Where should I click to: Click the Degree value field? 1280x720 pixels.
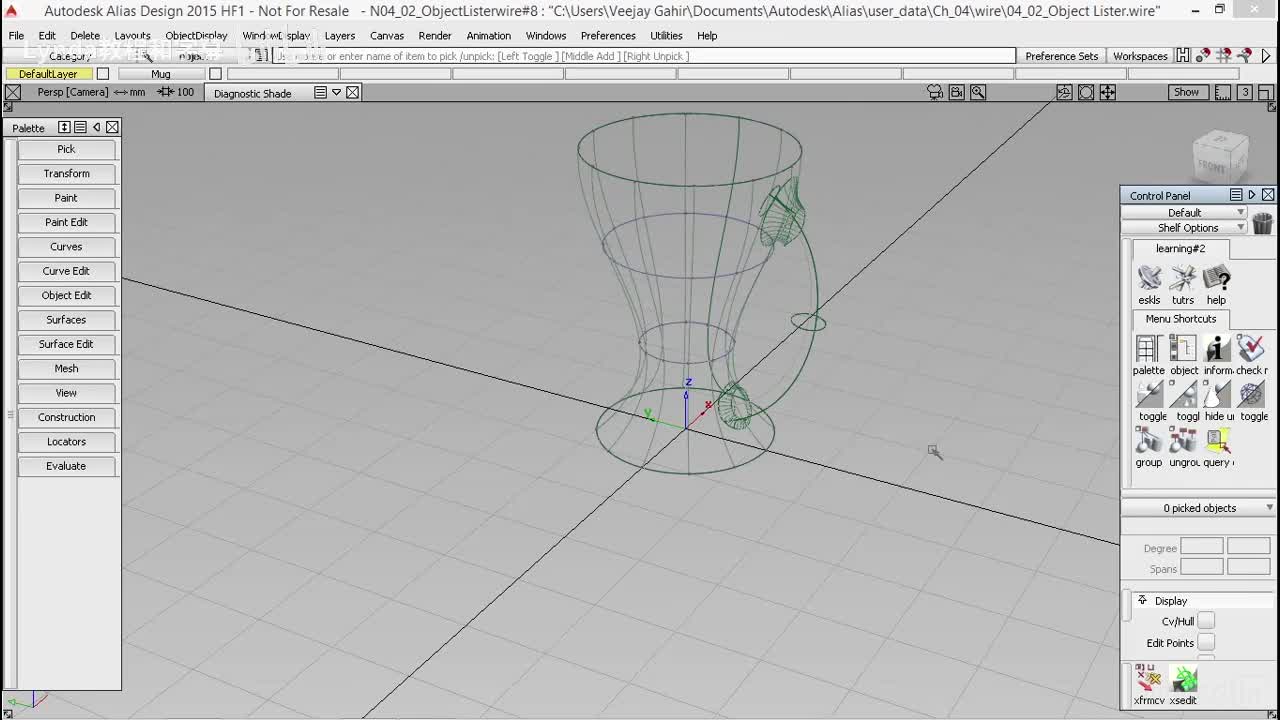(1202, 547)
